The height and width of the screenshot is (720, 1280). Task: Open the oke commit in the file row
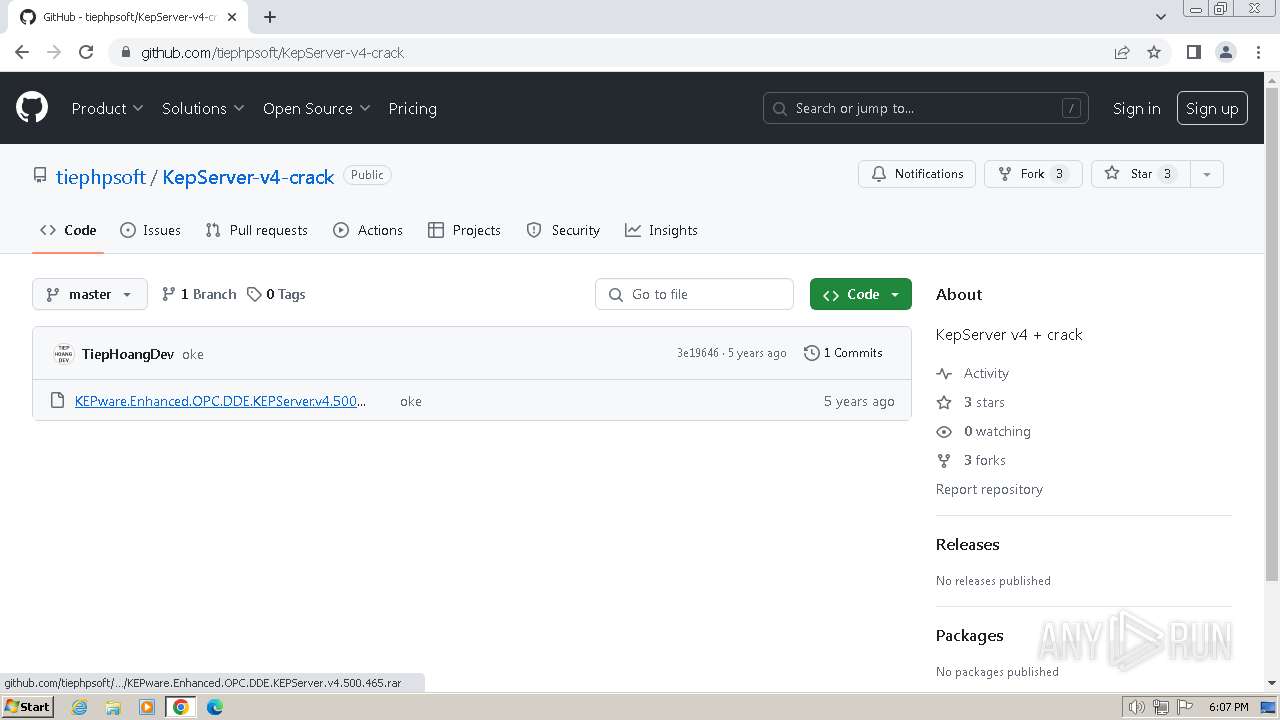[411, 401]
